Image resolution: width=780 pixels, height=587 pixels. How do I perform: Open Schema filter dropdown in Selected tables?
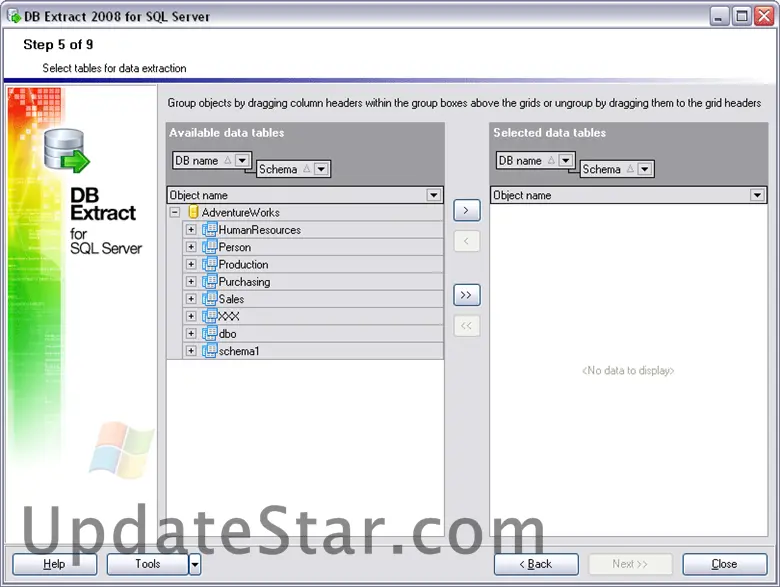(645, 169)
